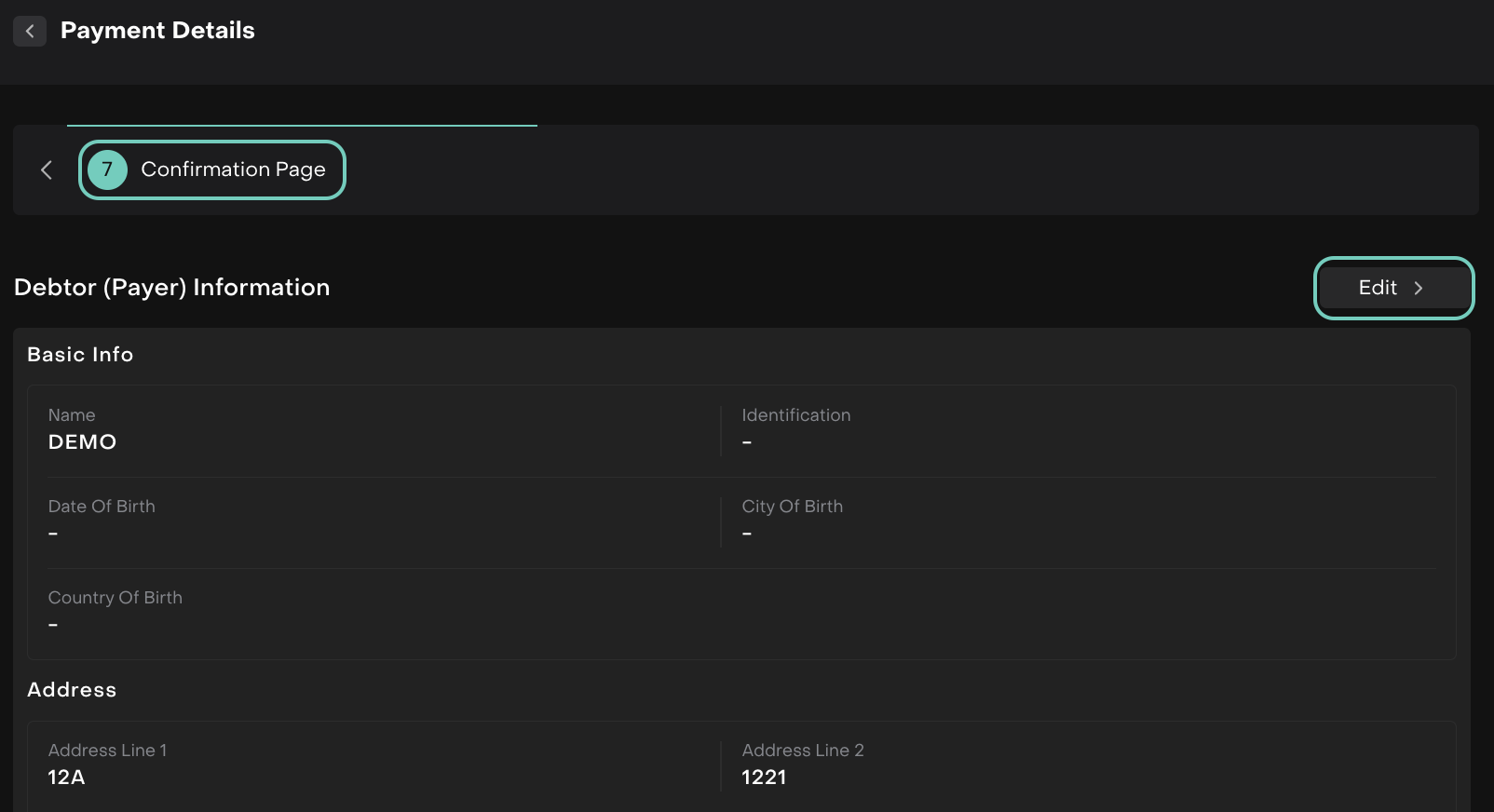
Task: Click the Basic Info section heading
Action: point(80,355)
